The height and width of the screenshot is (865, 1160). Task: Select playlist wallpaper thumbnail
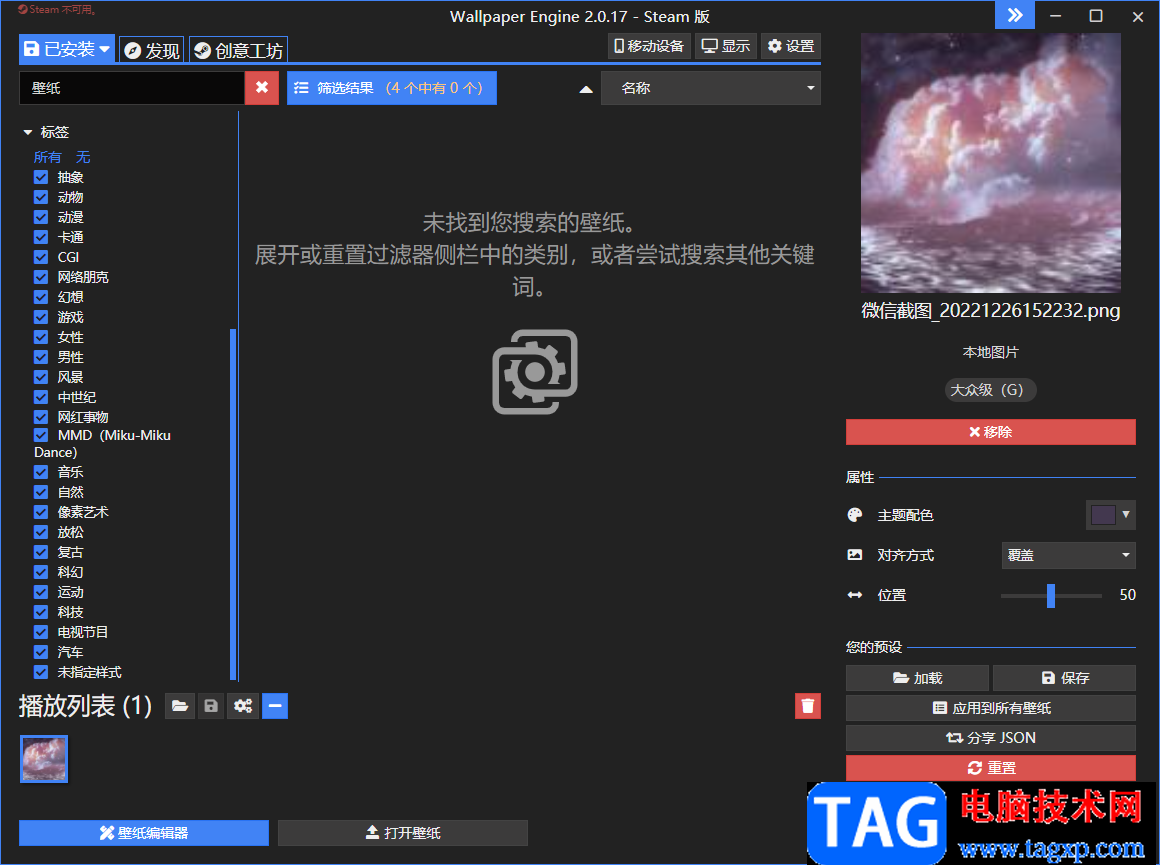click(44, 759)
